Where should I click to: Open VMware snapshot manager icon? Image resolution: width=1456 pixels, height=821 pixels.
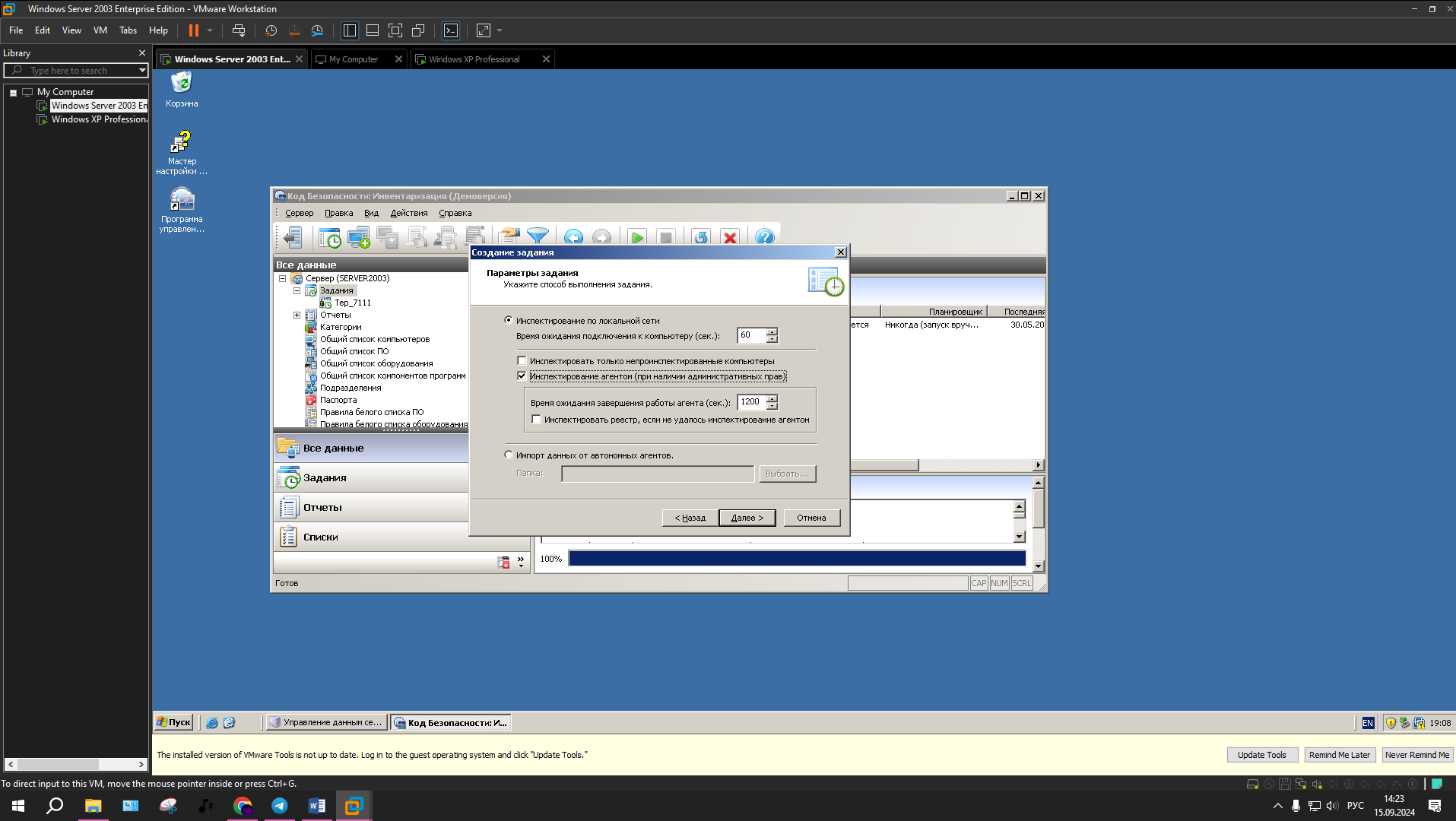(317, 30)
